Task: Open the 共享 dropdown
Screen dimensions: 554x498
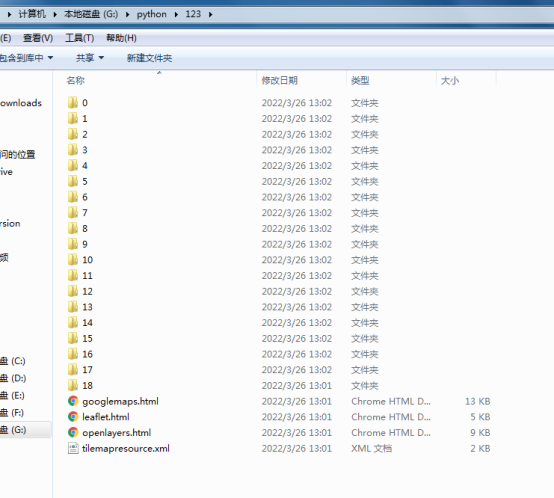Action: tap(90, 58)
